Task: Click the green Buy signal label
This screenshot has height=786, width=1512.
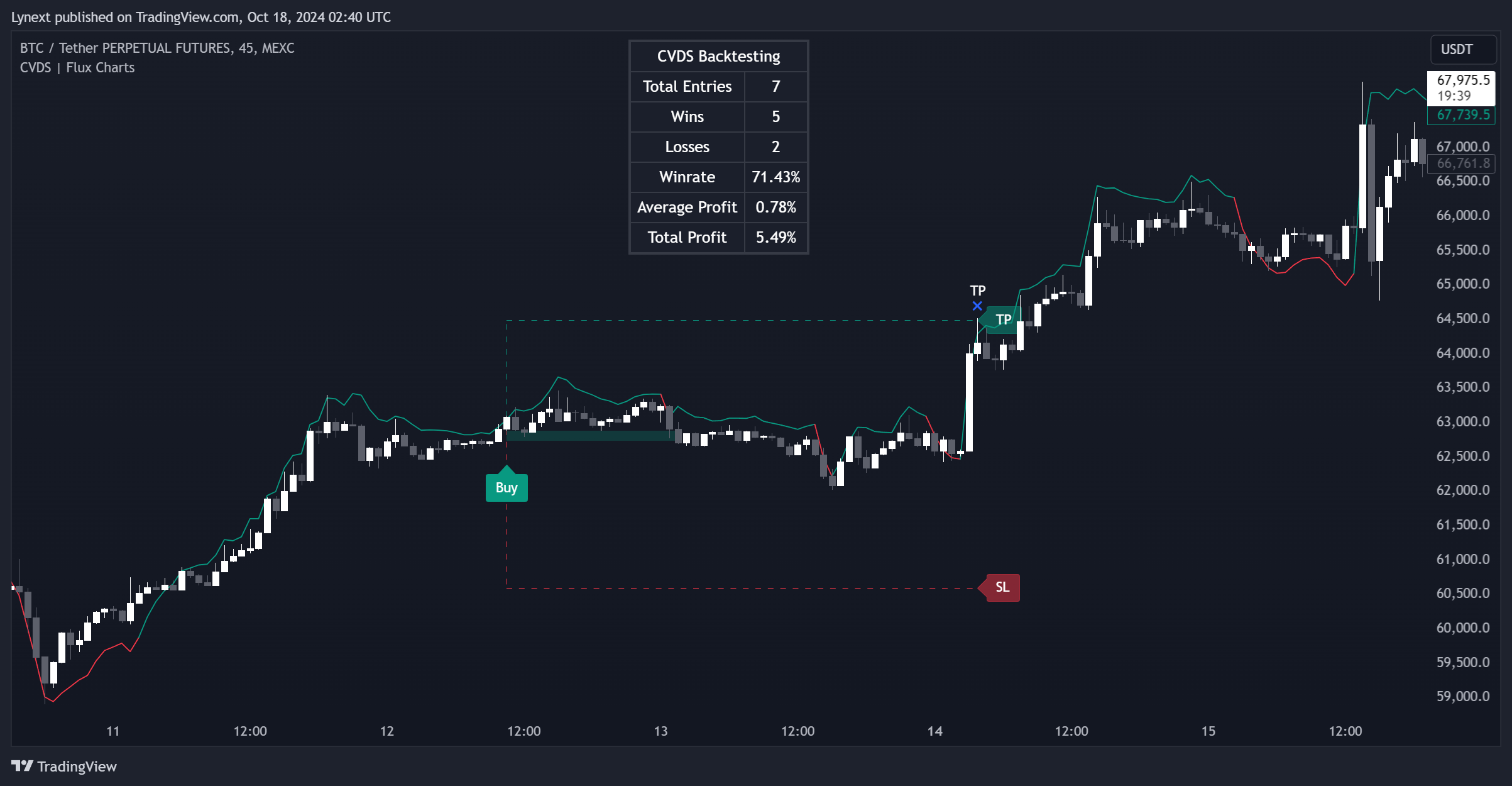Action: pos(507,487)
